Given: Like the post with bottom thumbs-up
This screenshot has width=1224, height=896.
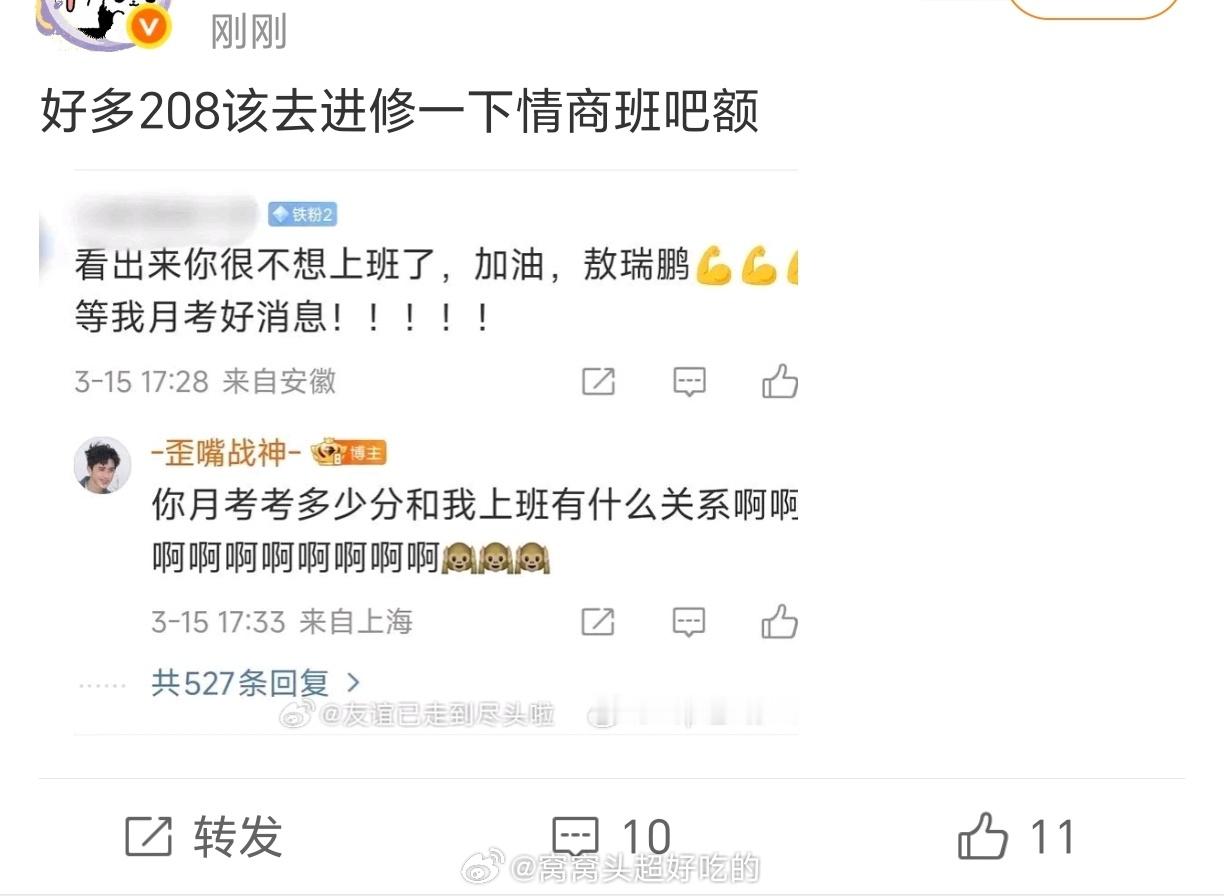Looking at the screenshot, I should (983, 836).
